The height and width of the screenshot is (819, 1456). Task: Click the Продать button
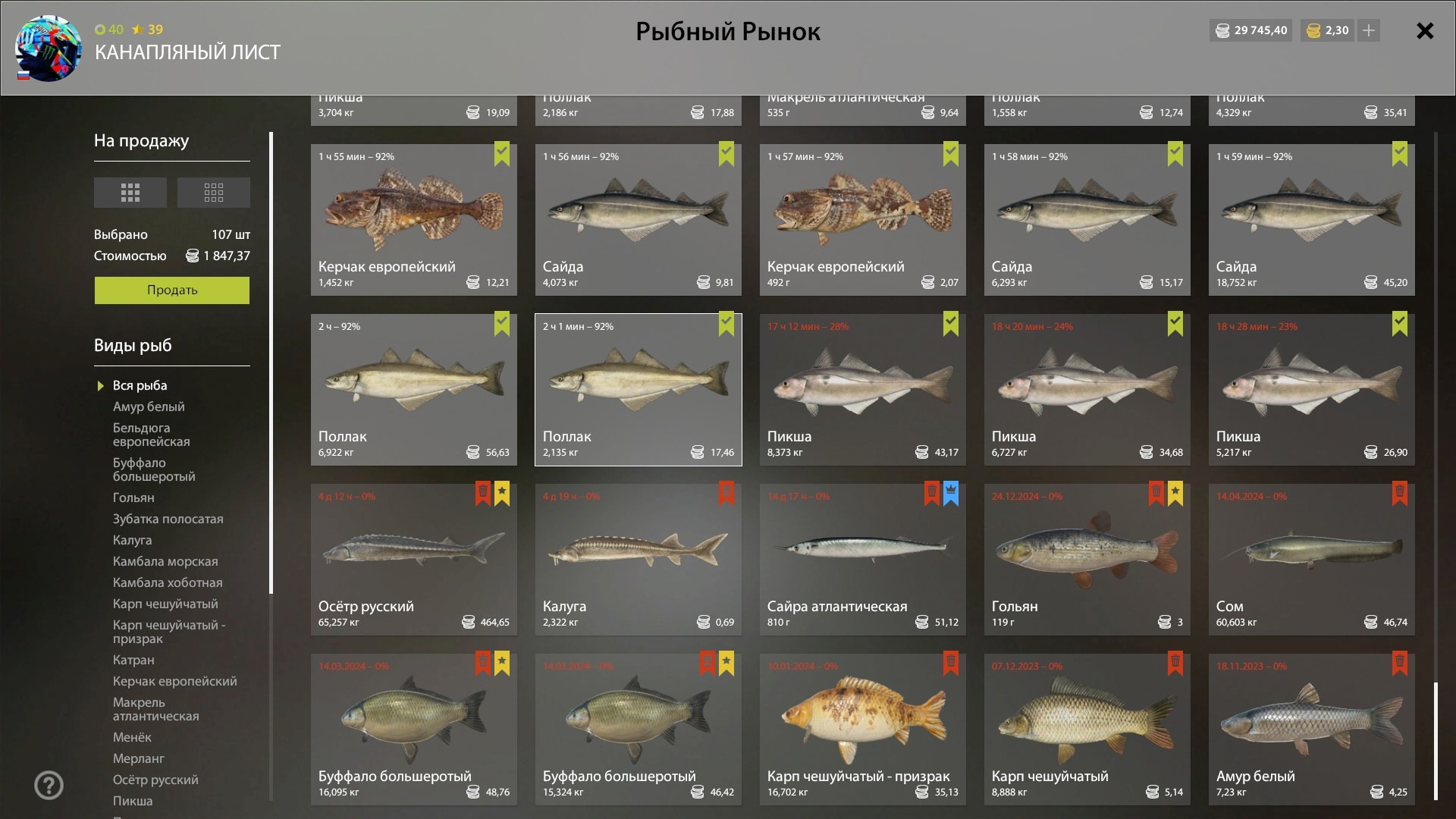coord(172,290)
